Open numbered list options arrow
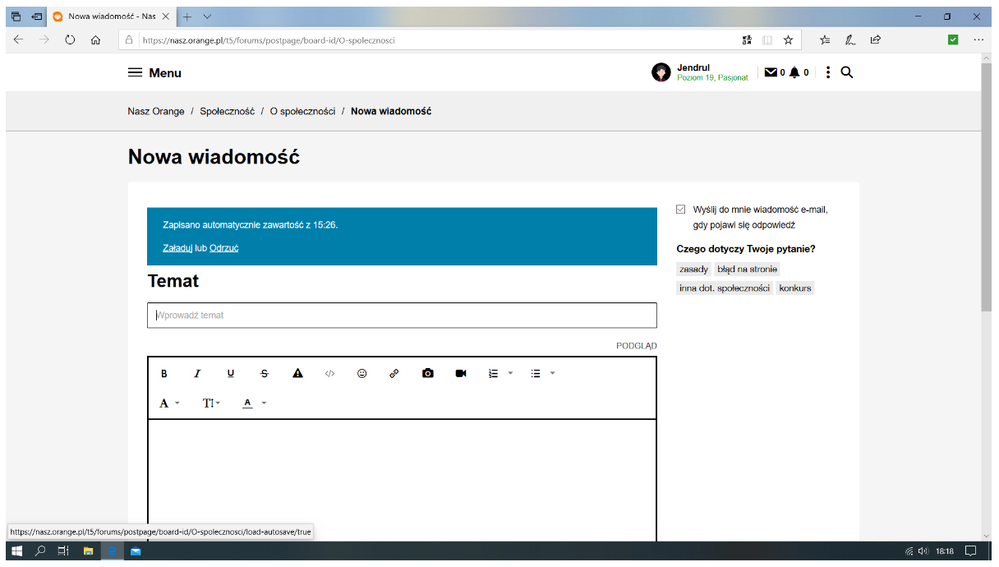The height and width of the screenshot is (567, 999). tap(510, 373)
